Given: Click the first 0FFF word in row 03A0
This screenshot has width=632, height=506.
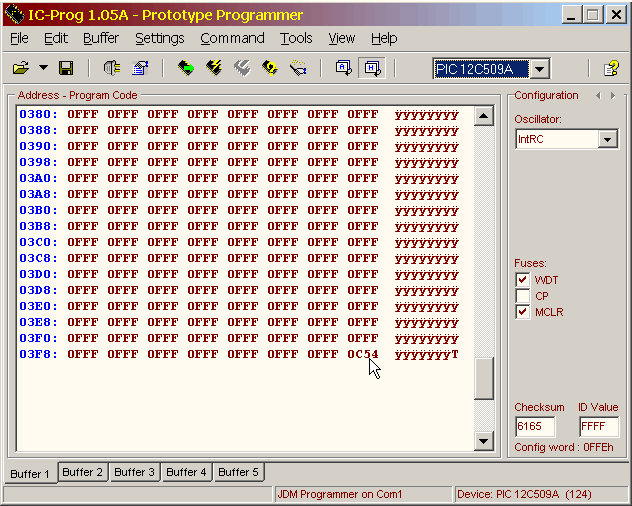Looking at the screenshot, I should tap(83, 178).
